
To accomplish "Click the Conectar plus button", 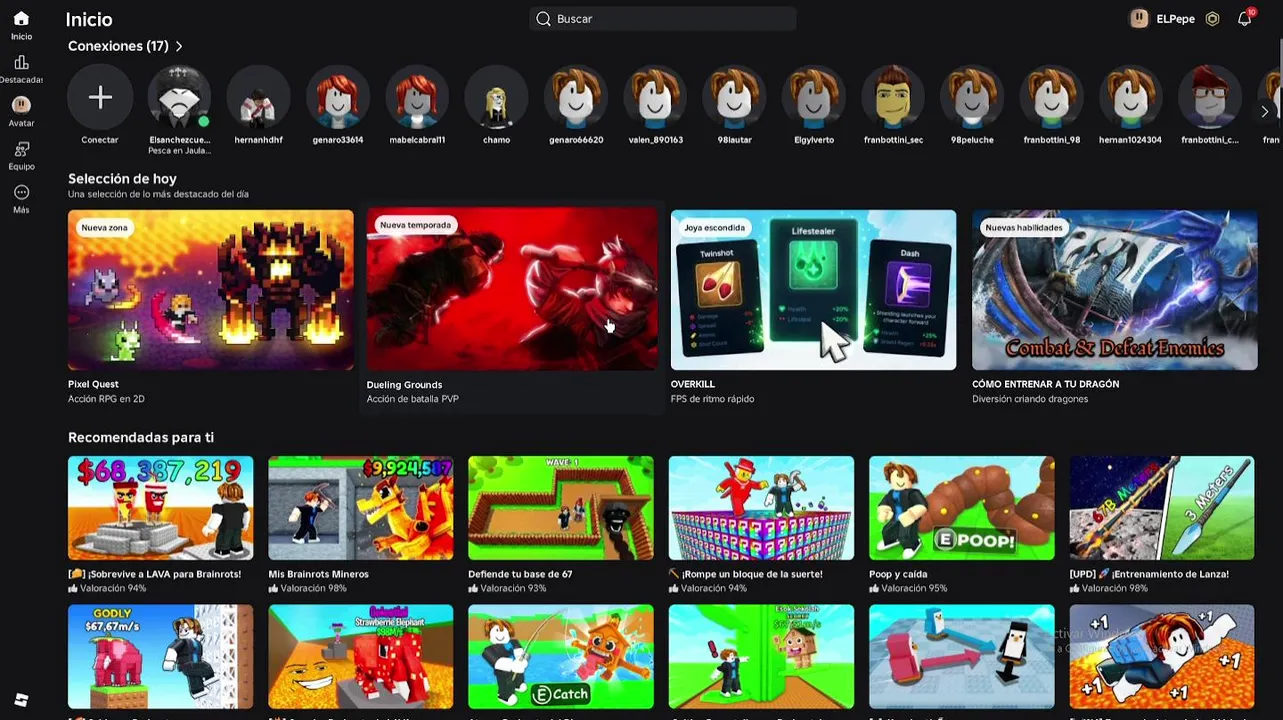I will [x=100, y=97].
